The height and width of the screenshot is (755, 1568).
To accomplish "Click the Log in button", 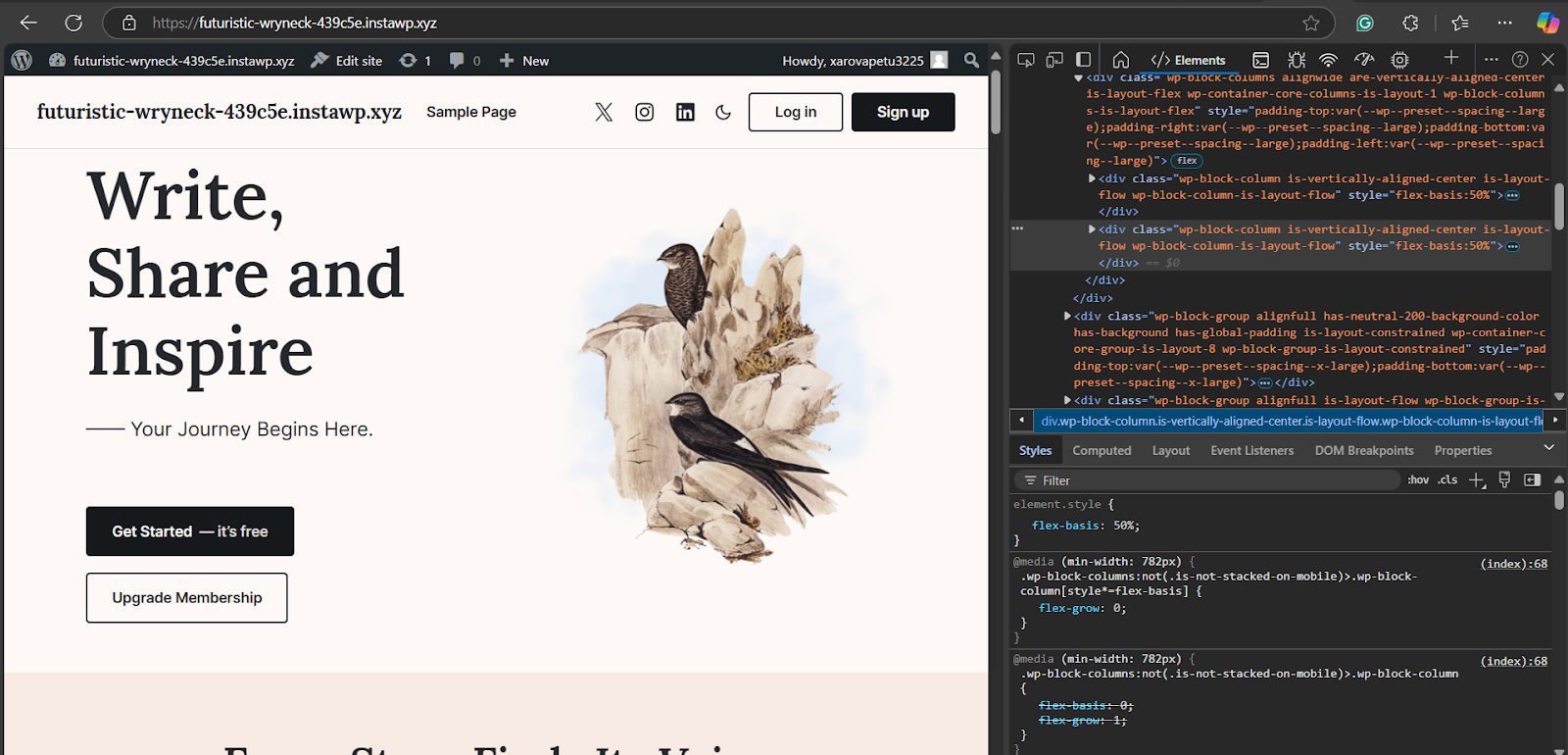I will tap(796, 112).
